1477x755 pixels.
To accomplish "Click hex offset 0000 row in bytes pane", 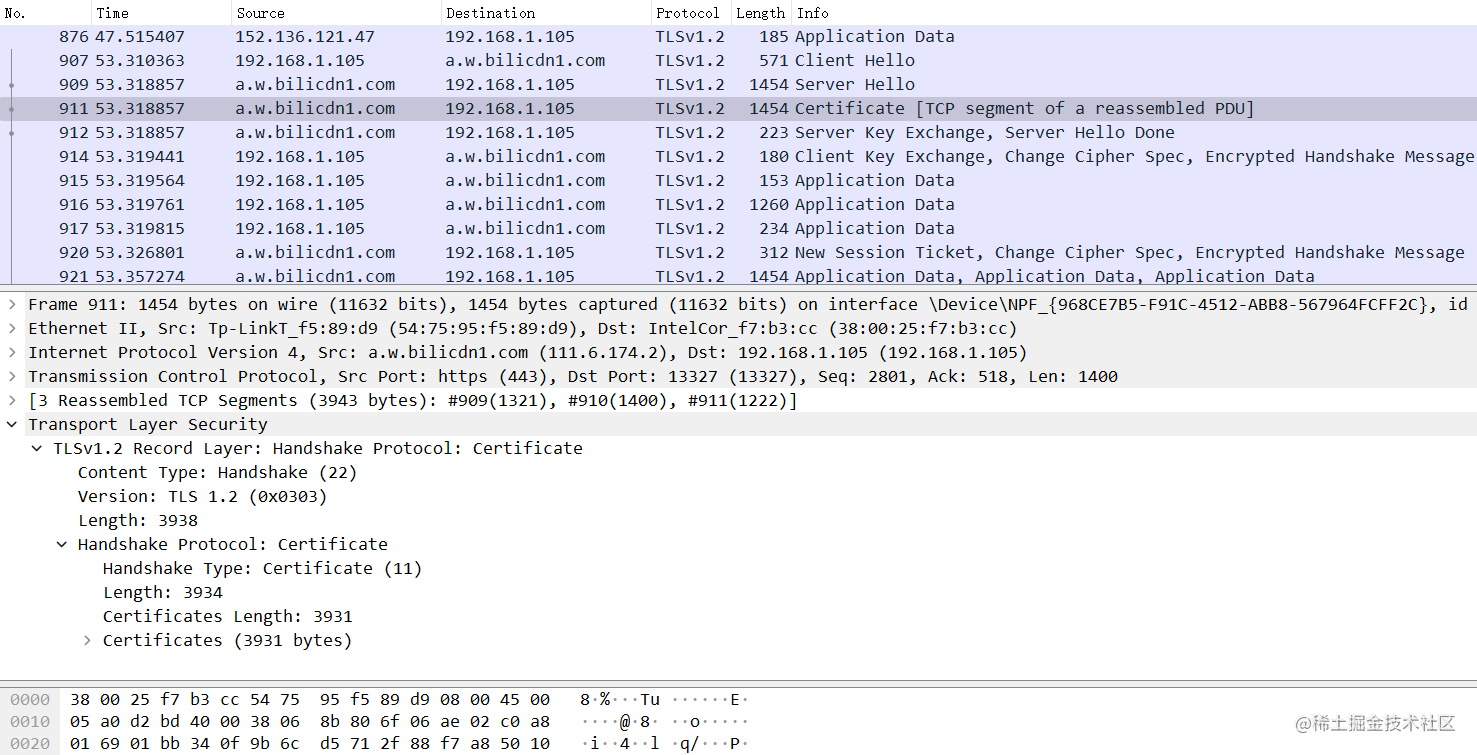I will (x=30, y=700).
